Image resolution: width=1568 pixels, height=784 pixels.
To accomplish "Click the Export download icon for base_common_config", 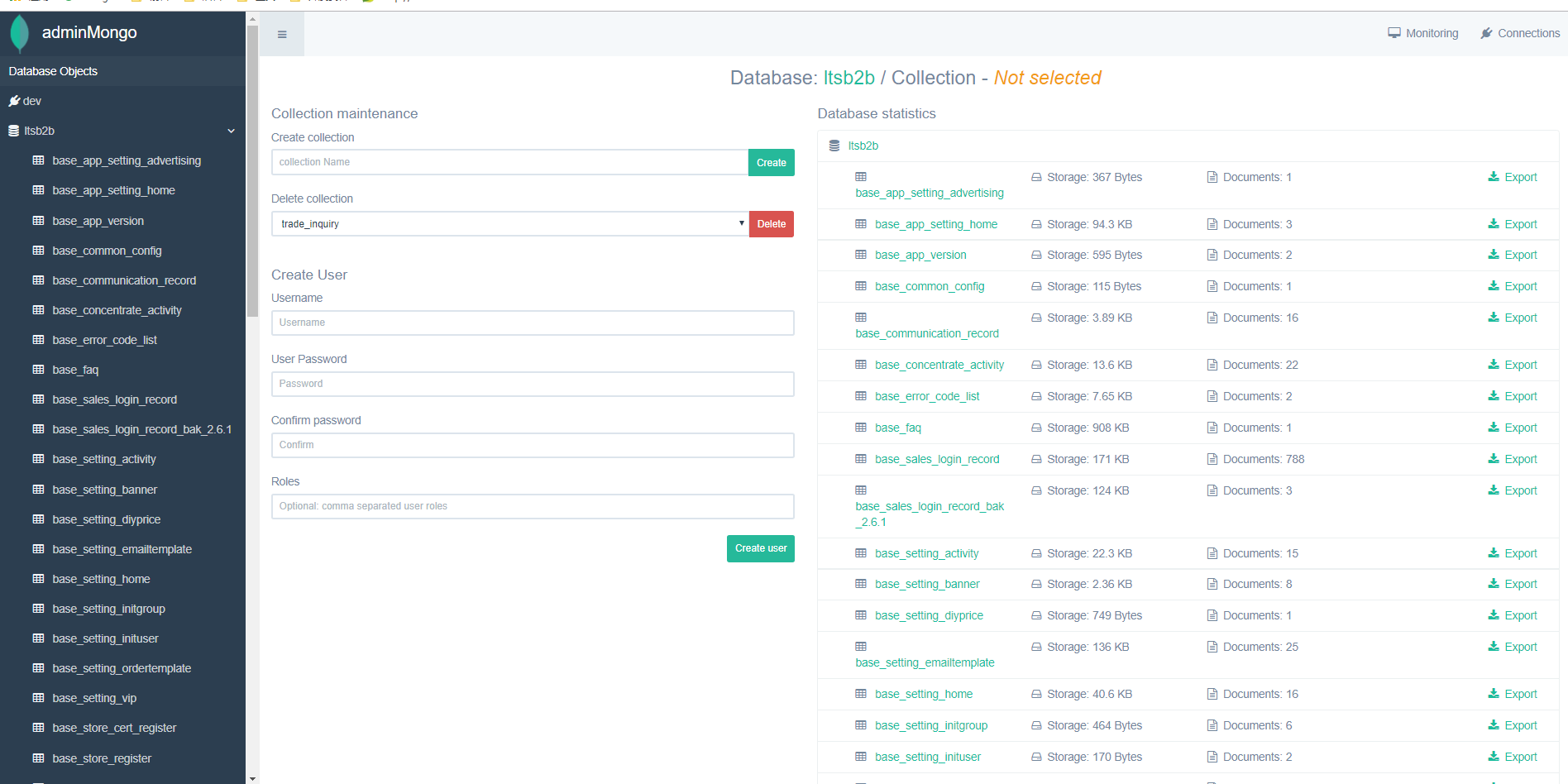I will coord(1493,286).
